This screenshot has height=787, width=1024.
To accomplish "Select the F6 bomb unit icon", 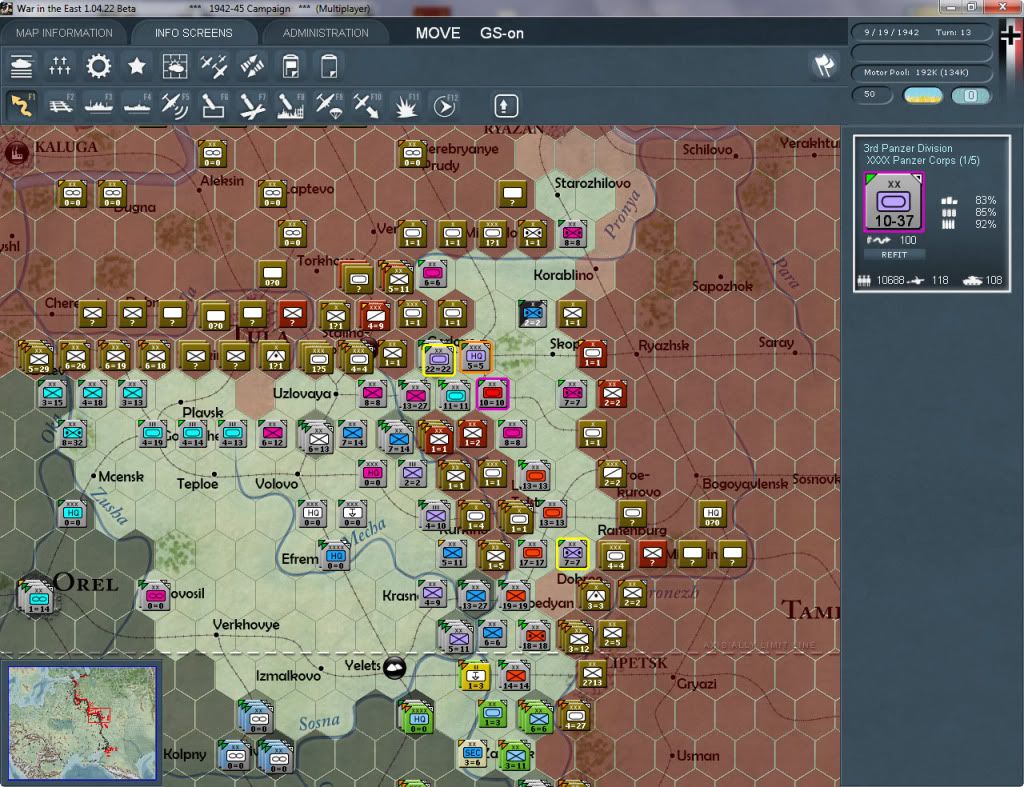I will click(x=214, y=105).
